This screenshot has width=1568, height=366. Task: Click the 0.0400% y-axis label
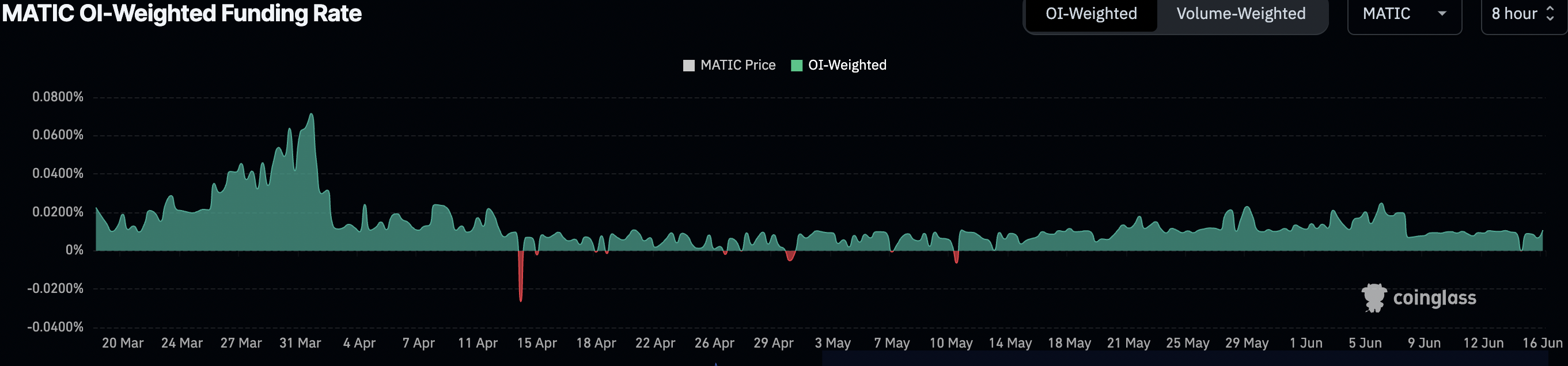[x=58, y=173]
